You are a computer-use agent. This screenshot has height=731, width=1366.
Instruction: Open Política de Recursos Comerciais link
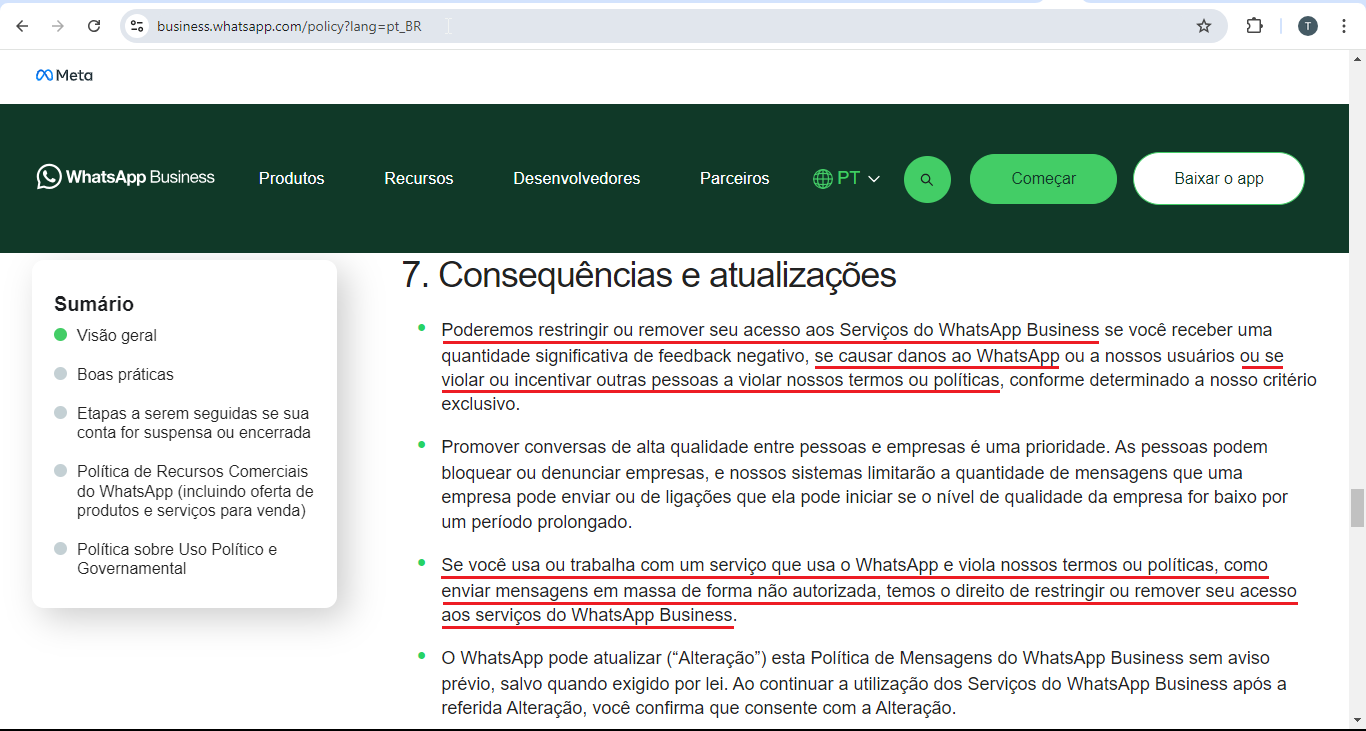(195, 491)
